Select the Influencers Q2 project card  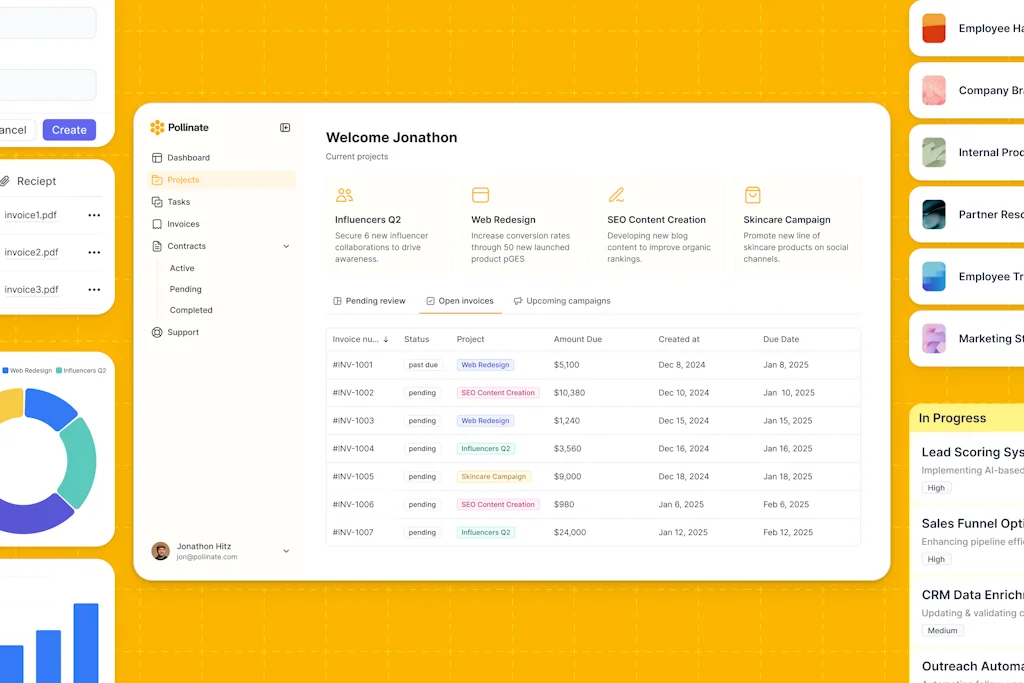click(x=391, y=226)
